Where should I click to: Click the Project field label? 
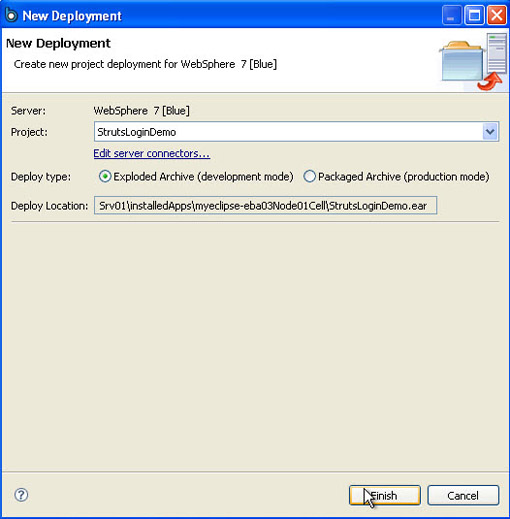pyautogui.click(x=29, y=132)
